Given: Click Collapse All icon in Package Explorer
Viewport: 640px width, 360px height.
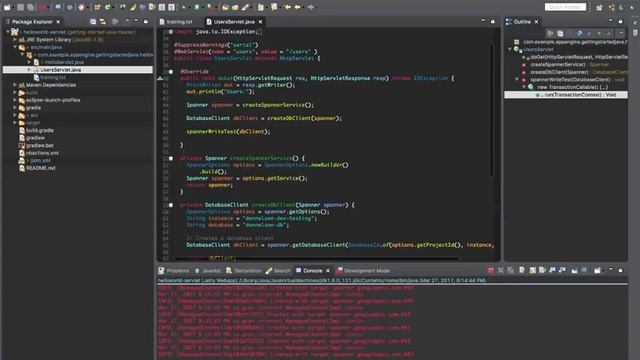Looking at the screenshot, I should 93,22.
